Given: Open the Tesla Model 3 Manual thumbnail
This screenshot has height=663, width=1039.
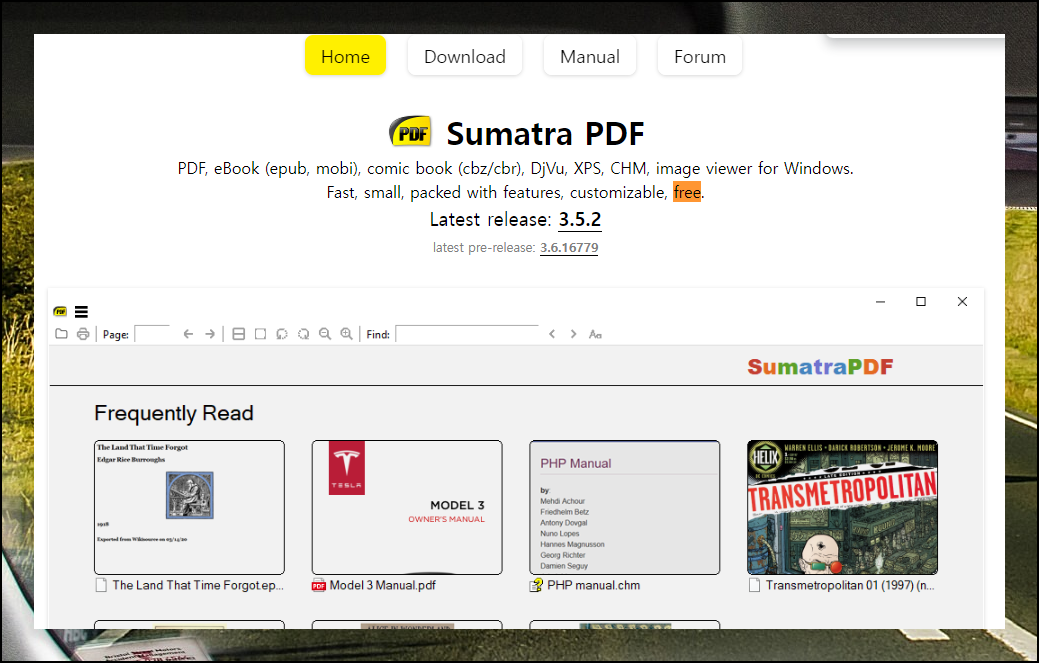Looking at the screenshot, I should point(407,507).
